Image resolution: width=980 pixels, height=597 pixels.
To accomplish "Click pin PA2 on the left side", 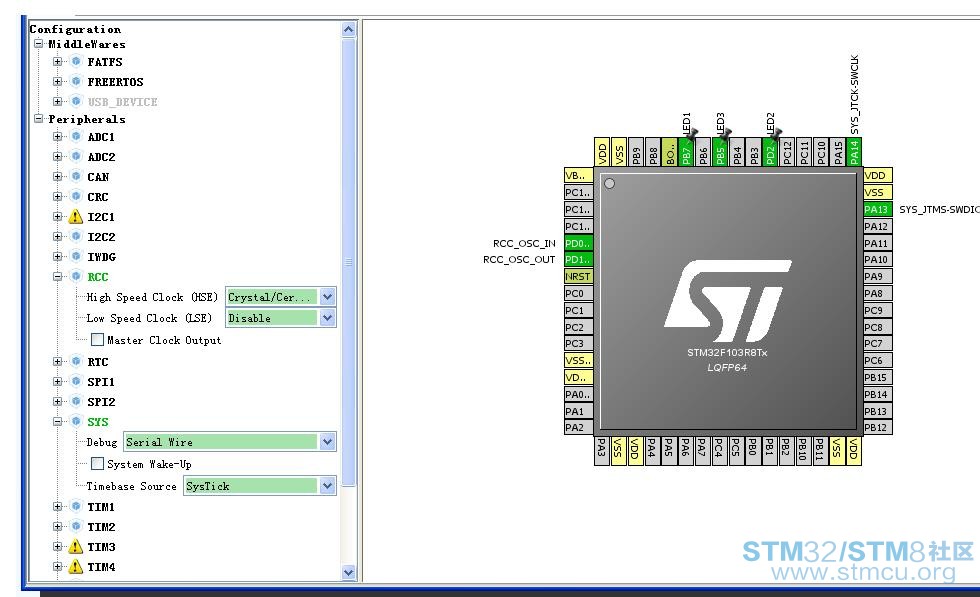I will coord(578,428).
